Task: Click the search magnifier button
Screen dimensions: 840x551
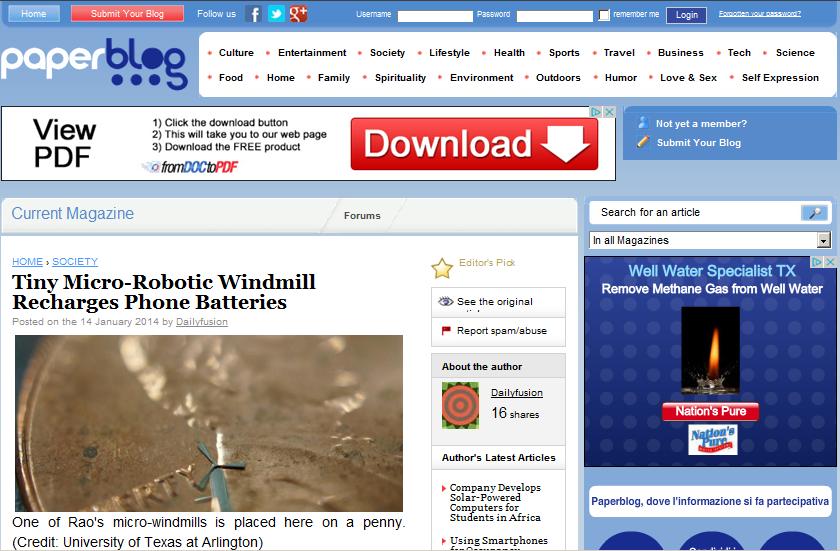Action: [815, 212]
